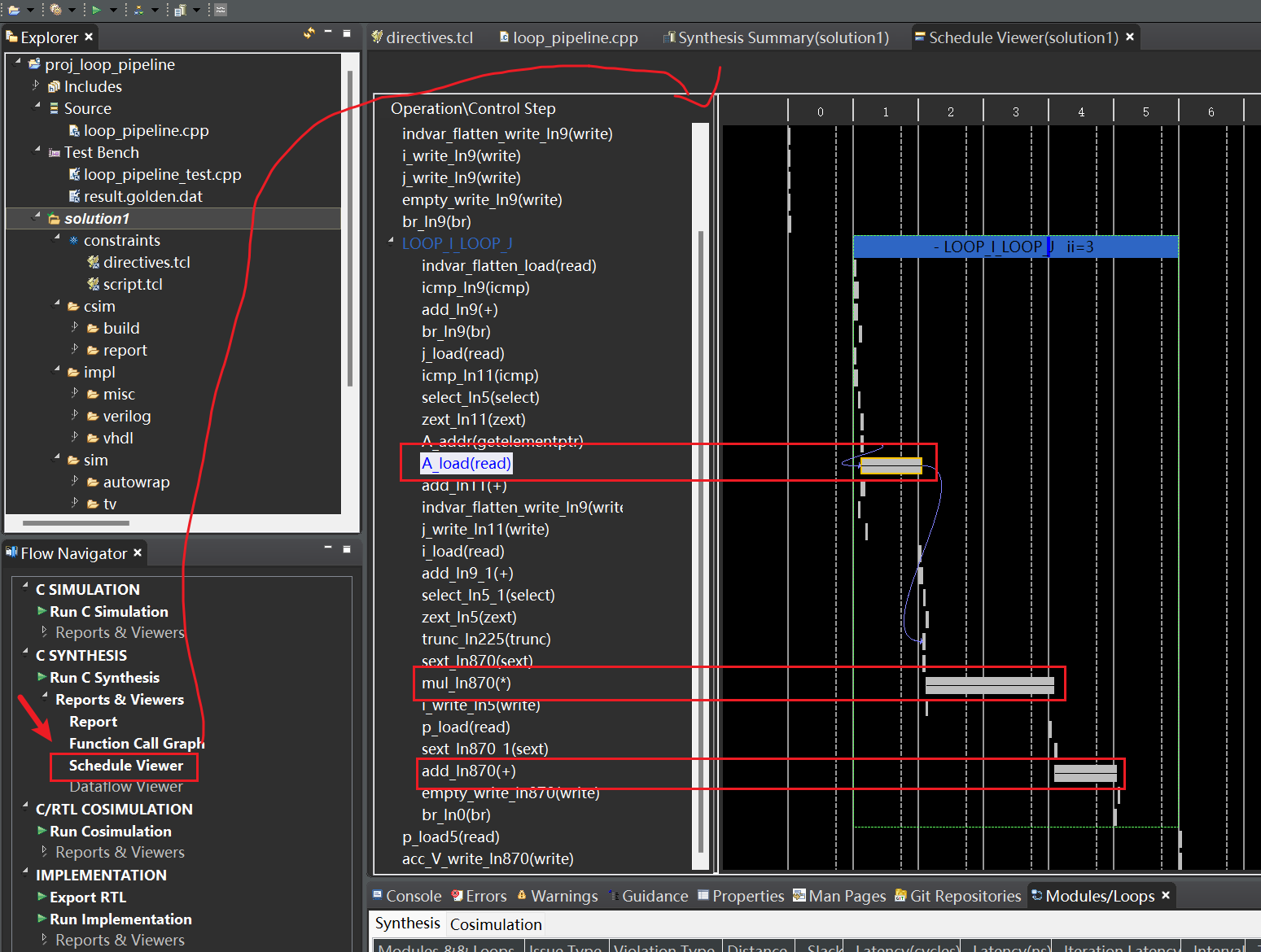Select the Synthesis sub-tab
The height and width of the screenshot is (952, 1261).
pyautogui.click(x=407, y=924)
